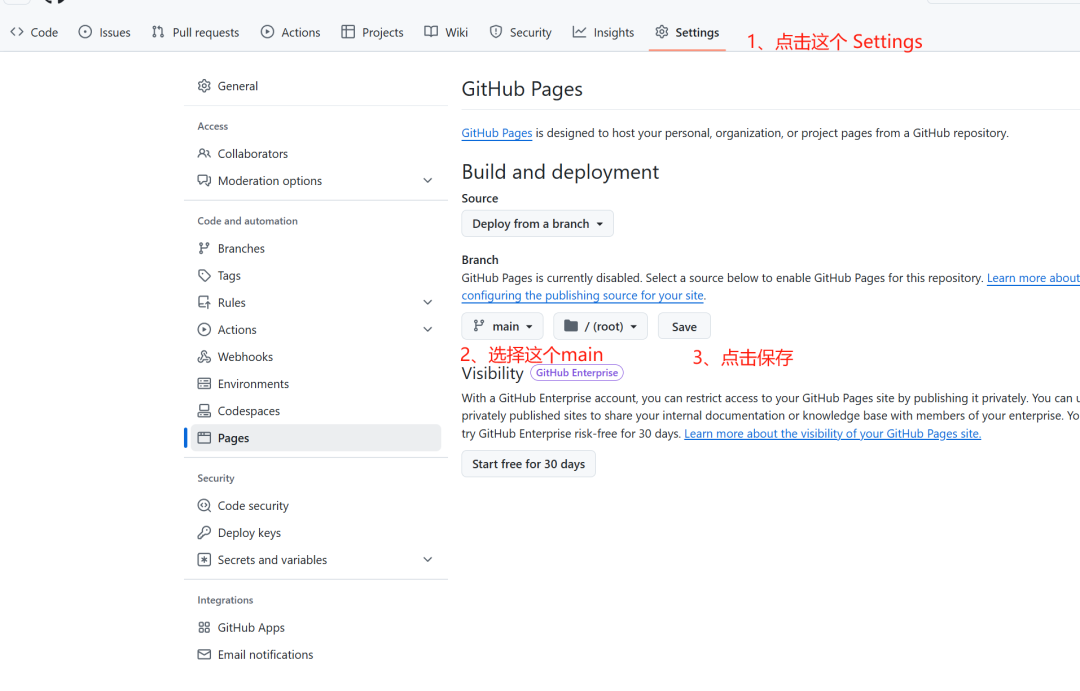This screenshot has width=1080, height=691.
Task: Open the Deploy from a branch dropdown
Action: point(537,224)
